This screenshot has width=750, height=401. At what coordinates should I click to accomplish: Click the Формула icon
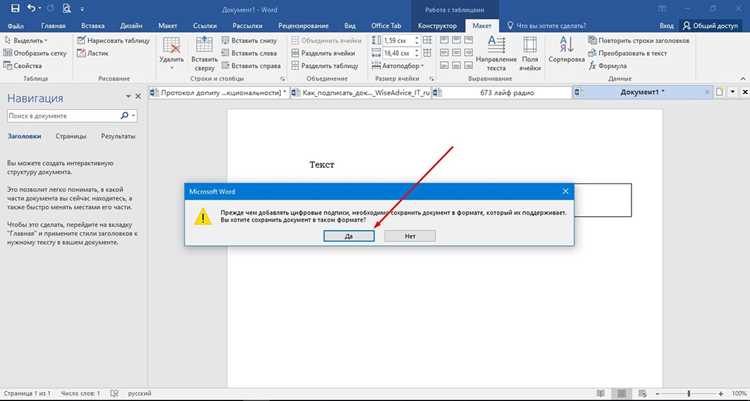click(x=593, y=66)
